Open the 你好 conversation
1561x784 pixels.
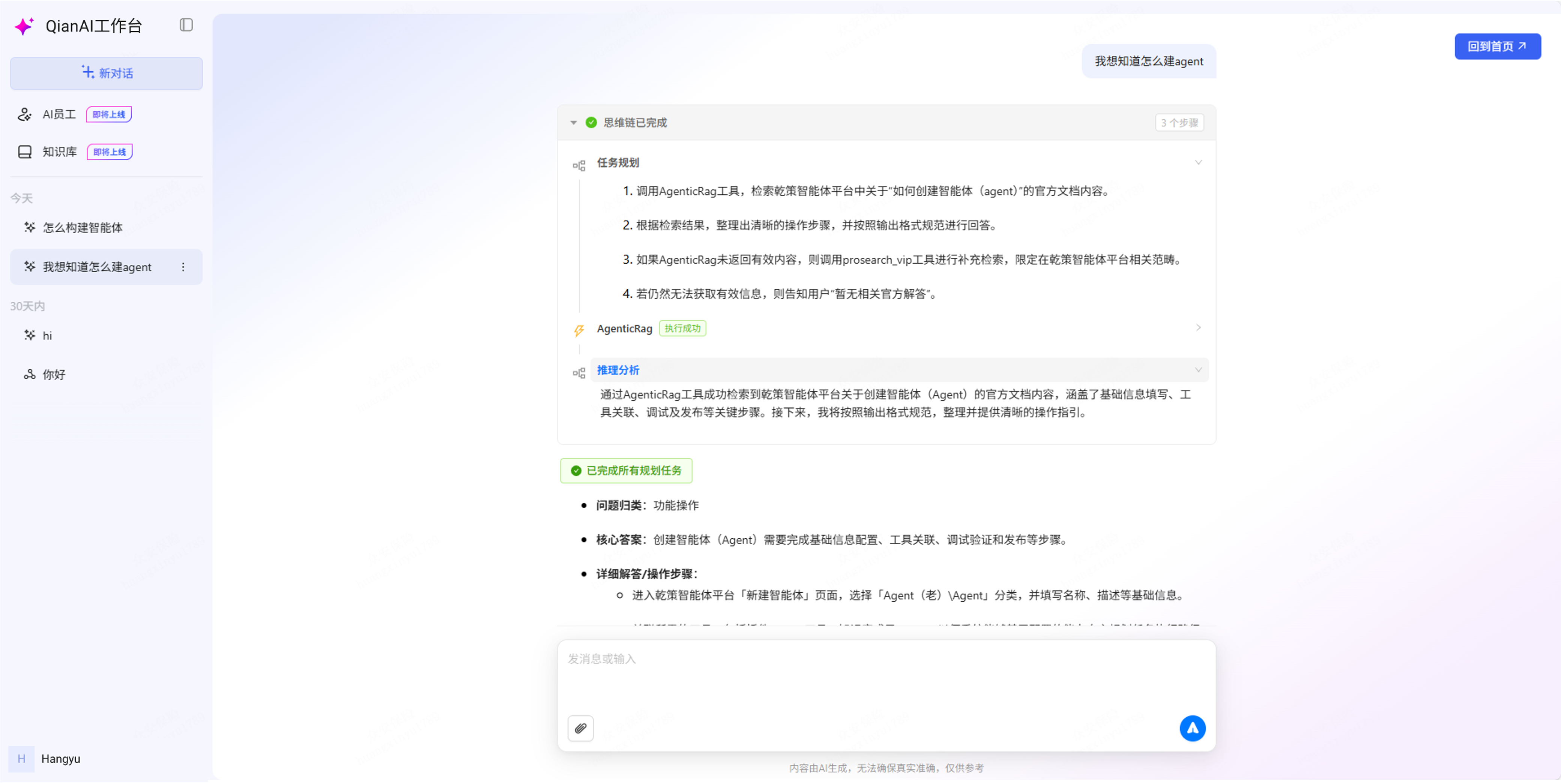click(53, 374)
